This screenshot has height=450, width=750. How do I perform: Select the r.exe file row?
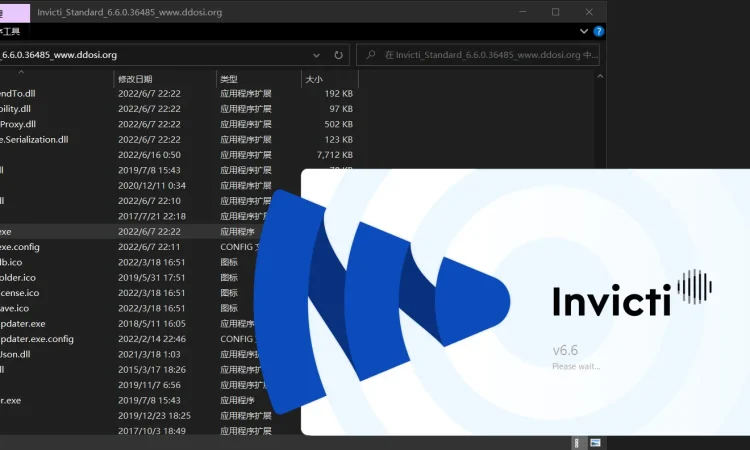click(x=136, y=400)
